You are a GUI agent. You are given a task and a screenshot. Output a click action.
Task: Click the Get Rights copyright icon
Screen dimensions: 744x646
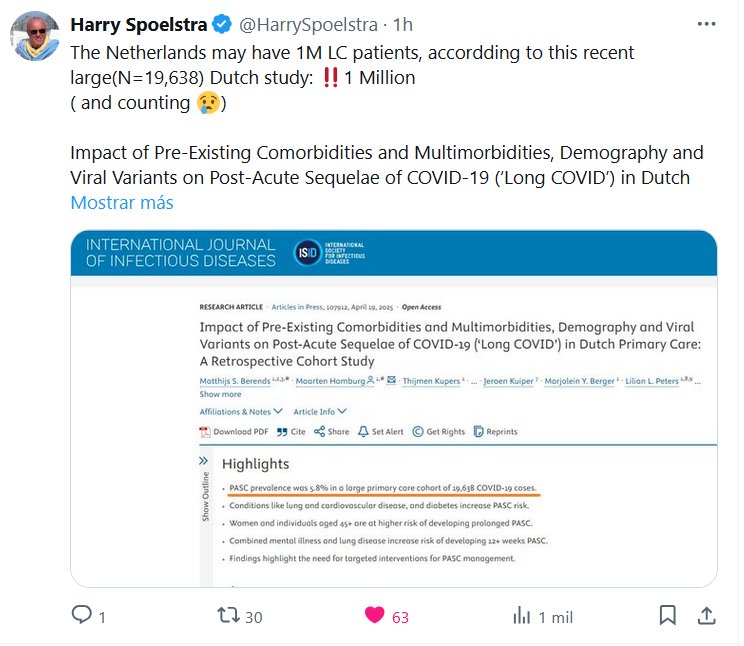418,431
